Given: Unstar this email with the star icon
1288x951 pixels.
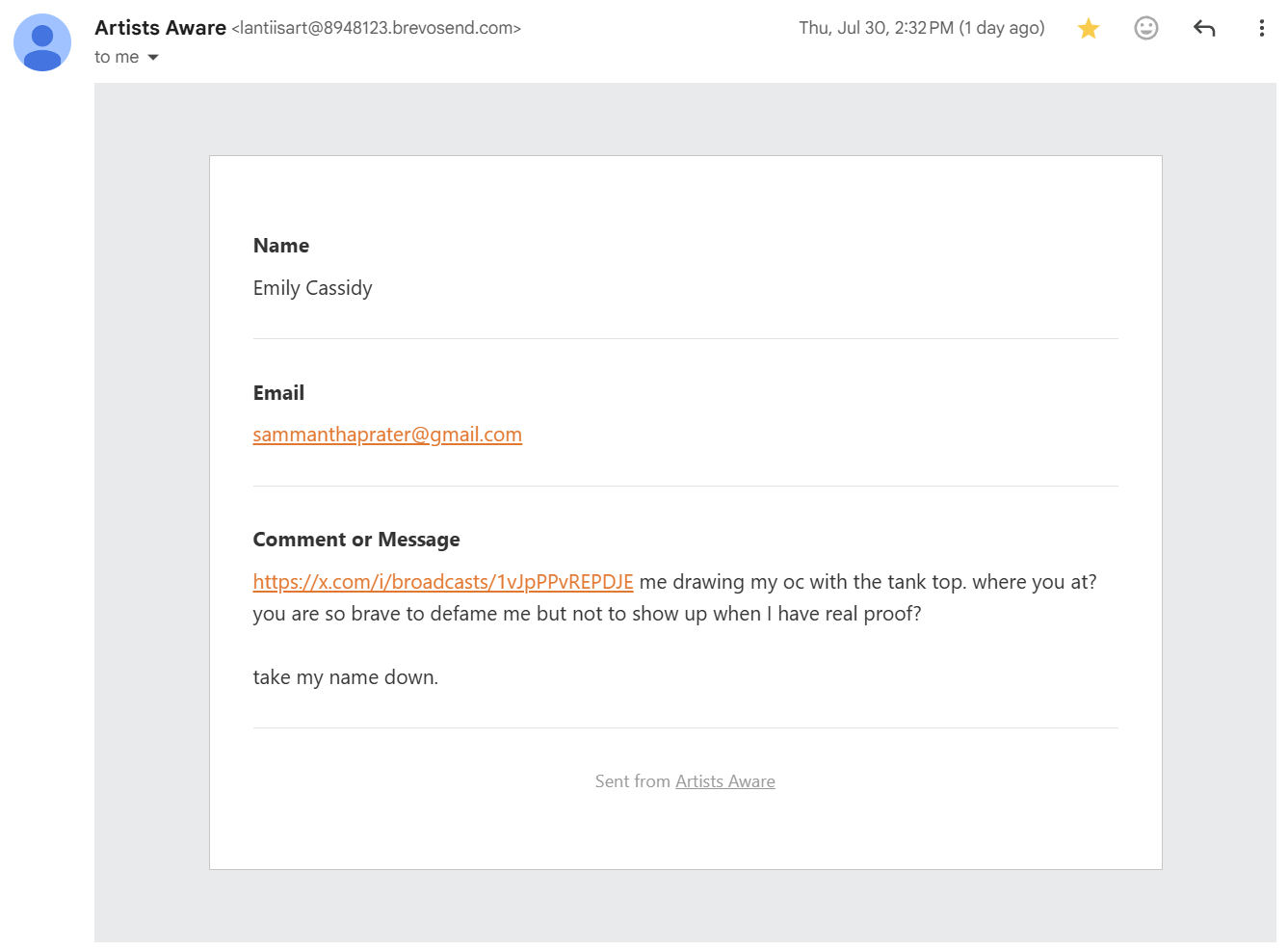Looking at the screenshot, I should pos(1089,28).
